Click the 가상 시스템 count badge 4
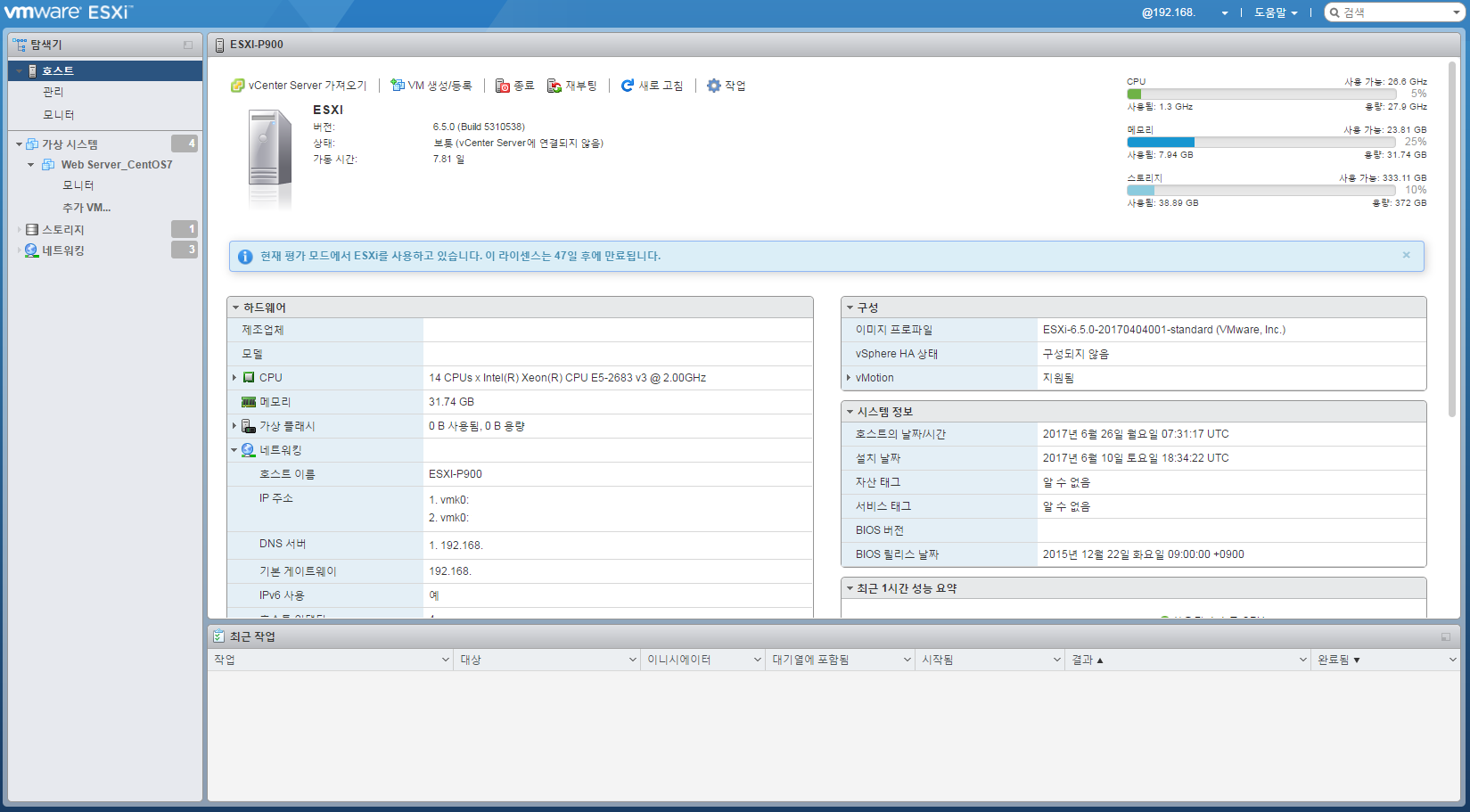 click(x=185, y=144)
